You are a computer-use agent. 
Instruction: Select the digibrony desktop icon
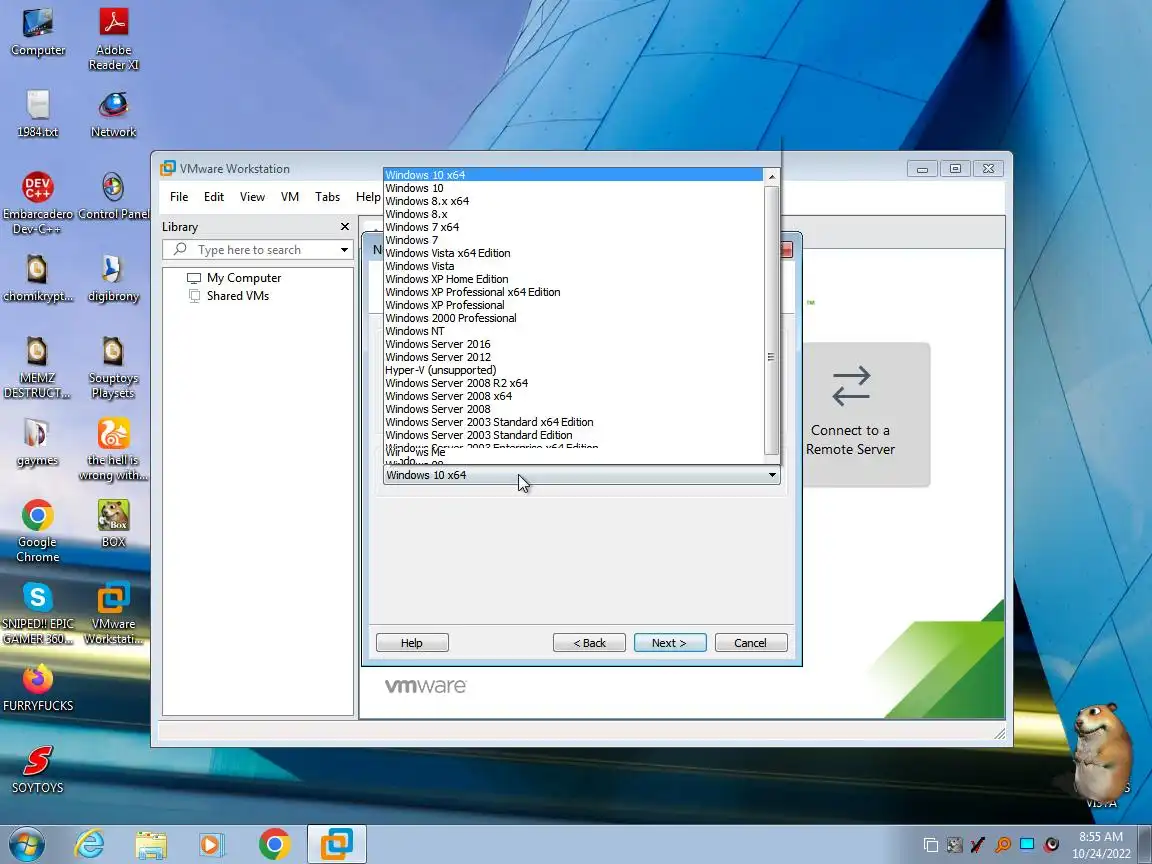click(114, 278)
